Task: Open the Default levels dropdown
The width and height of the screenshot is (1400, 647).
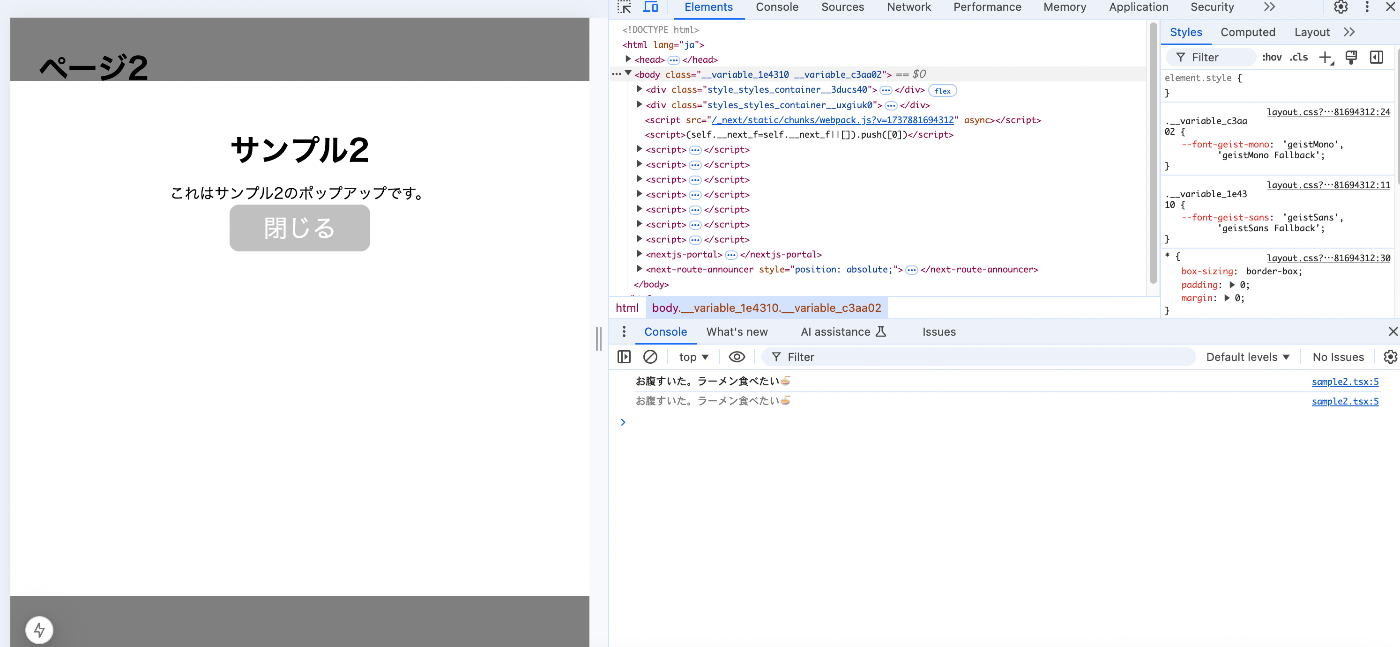Action: click(1247, 357)
